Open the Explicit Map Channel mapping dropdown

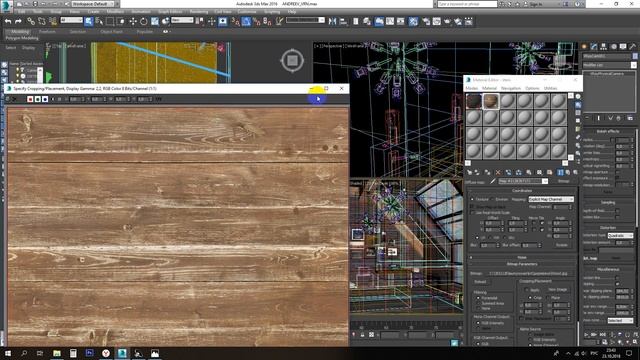551,199
